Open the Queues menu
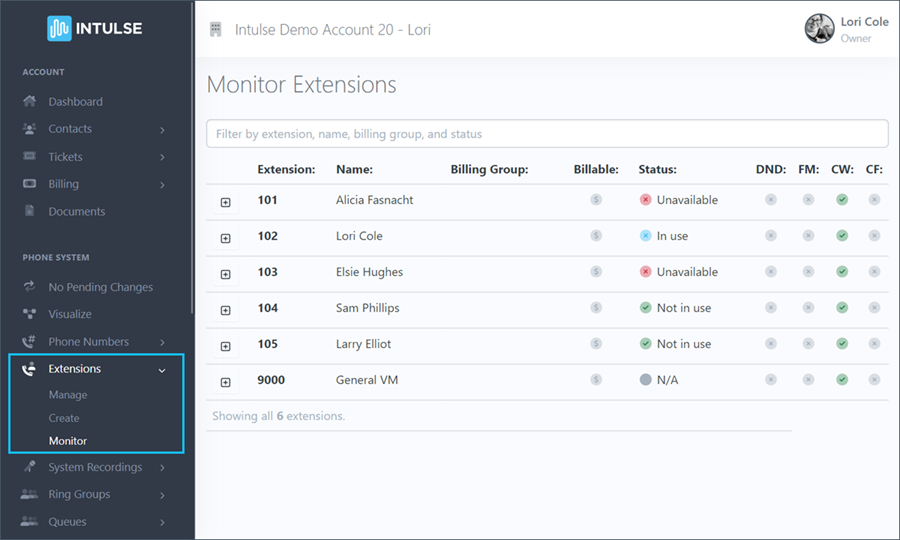Screen dimensions: 900x540 point(67,522)
